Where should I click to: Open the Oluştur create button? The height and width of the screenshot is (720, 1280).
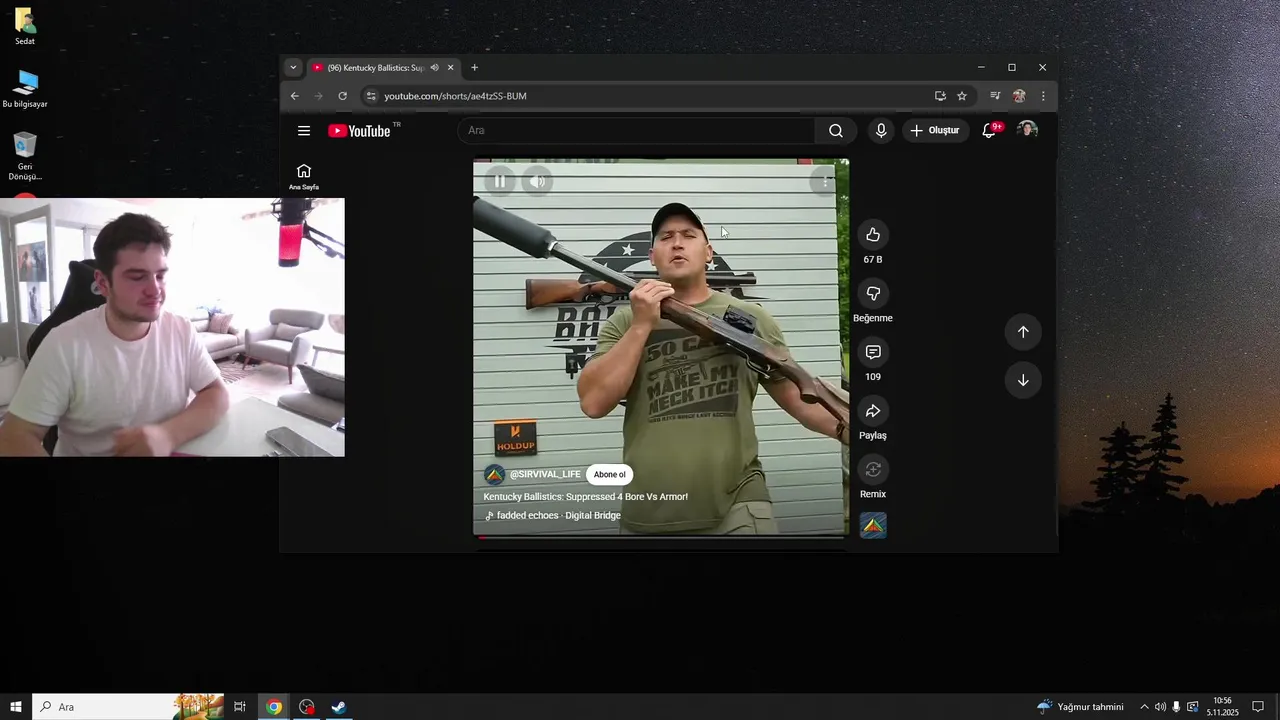(x=935, y=130)
